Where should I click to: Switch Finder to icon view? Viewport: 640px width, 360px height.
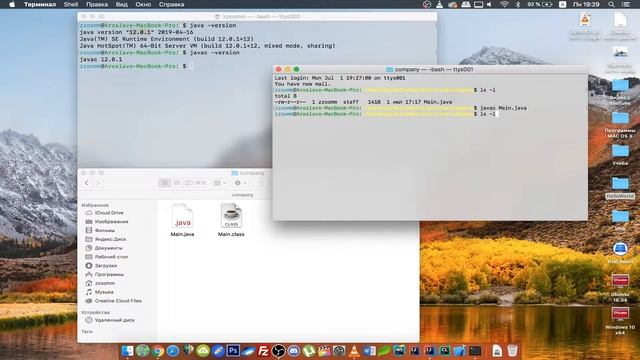[x=164, y=183]
